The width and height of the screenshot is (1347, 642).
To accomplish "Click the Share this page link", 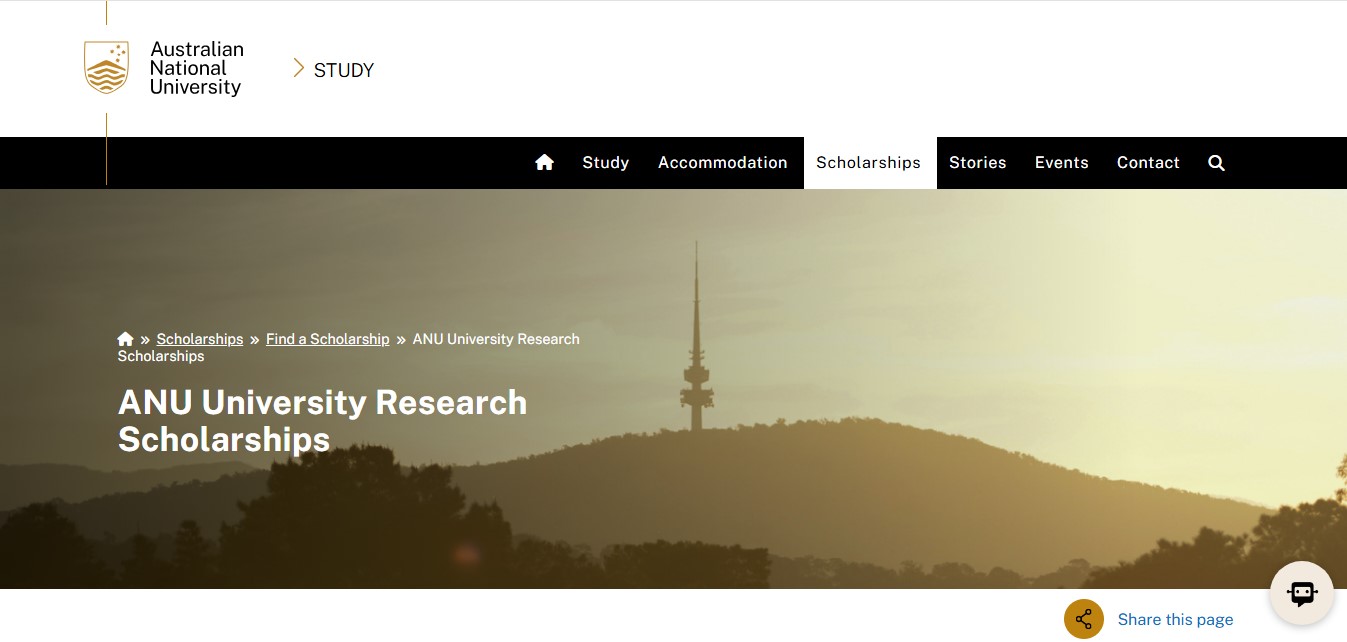I will tap(1176, 619).
